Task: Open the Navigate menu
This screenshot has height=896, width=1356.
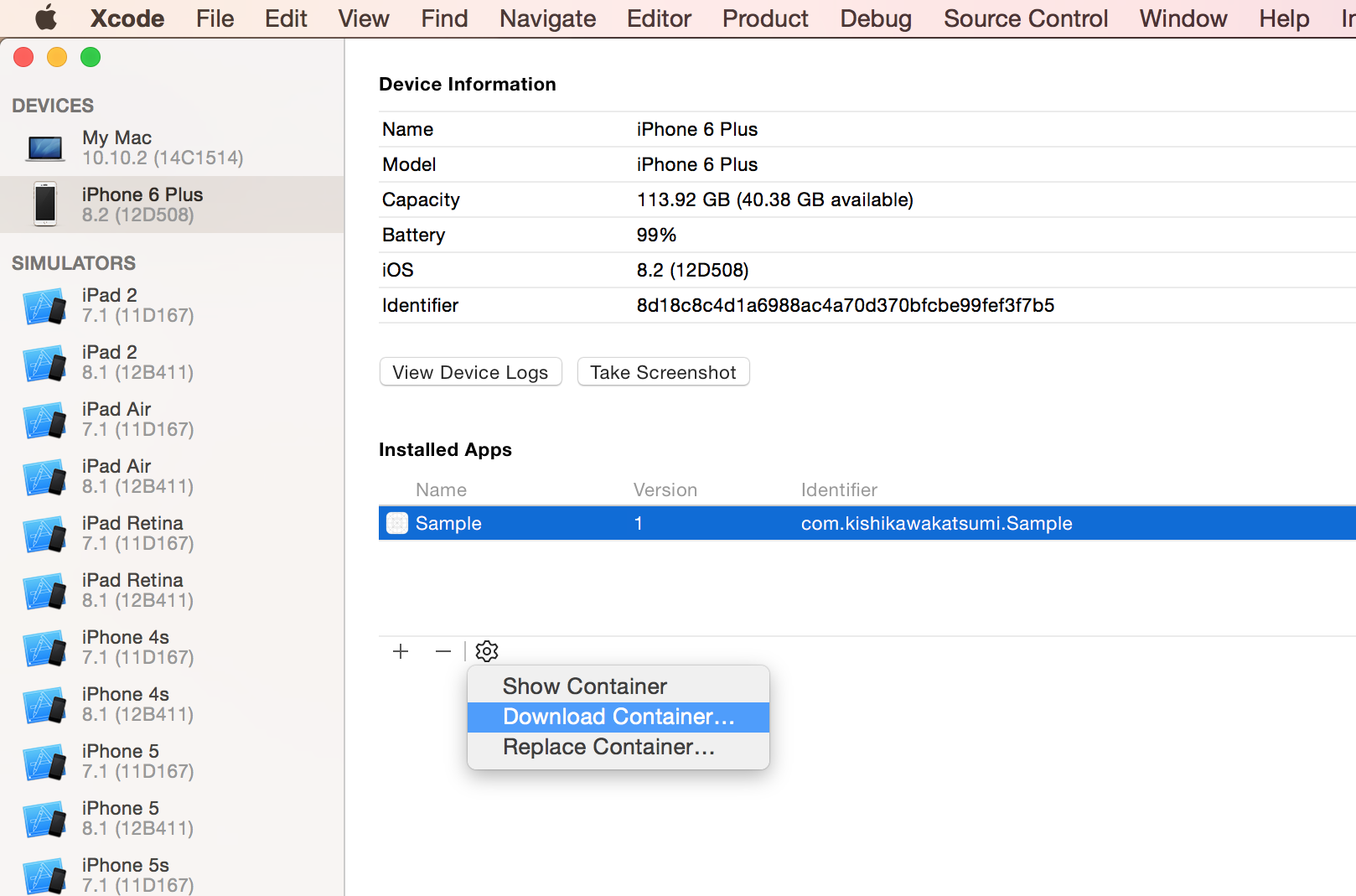Action: (x=548, y=18)
